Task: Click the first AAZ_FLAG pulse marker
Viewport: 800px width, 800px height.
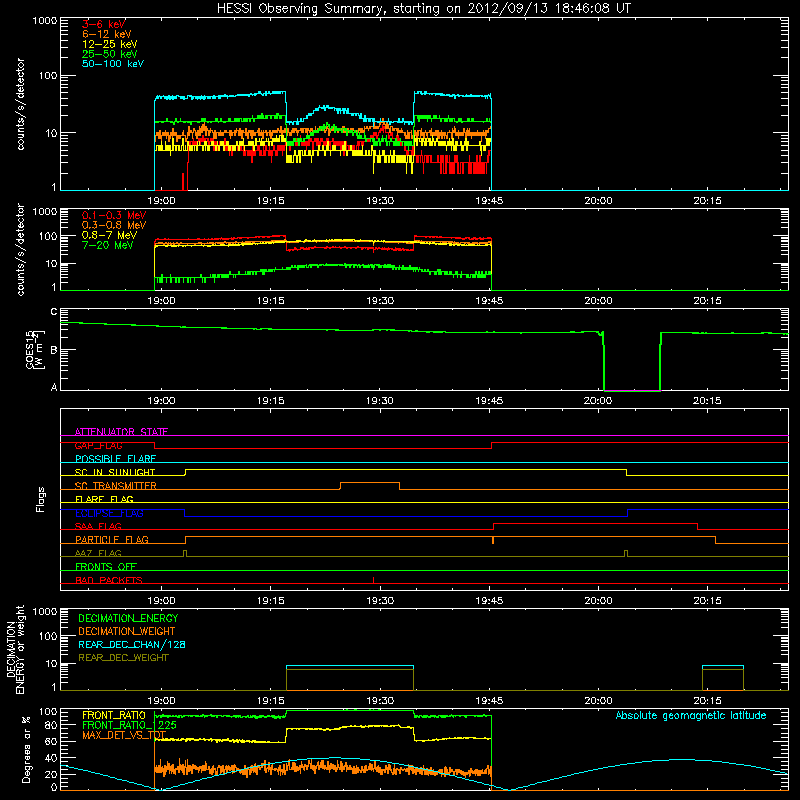Action: [185, 553]
